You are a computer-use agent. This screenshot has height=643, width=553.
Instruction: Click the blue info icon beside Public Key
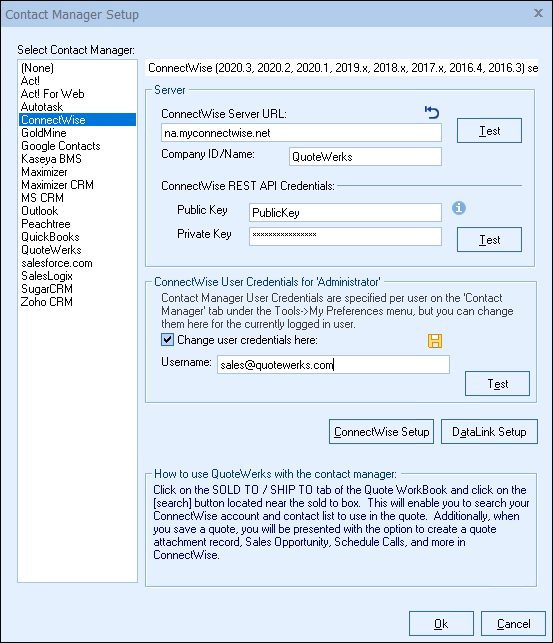click(459, 208)
